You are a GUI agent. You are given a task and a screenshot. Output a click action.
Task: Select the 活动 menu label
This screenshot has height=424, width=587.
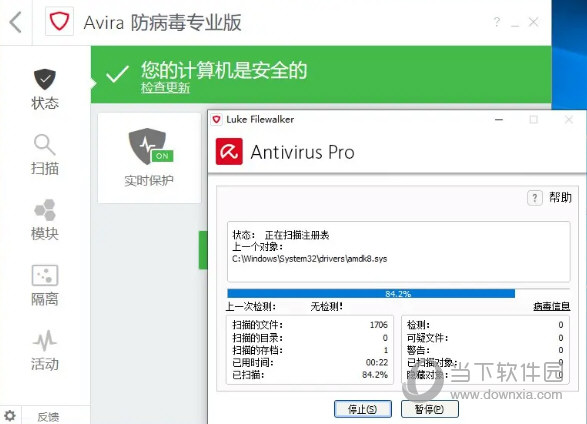click(x=45, y=364)
